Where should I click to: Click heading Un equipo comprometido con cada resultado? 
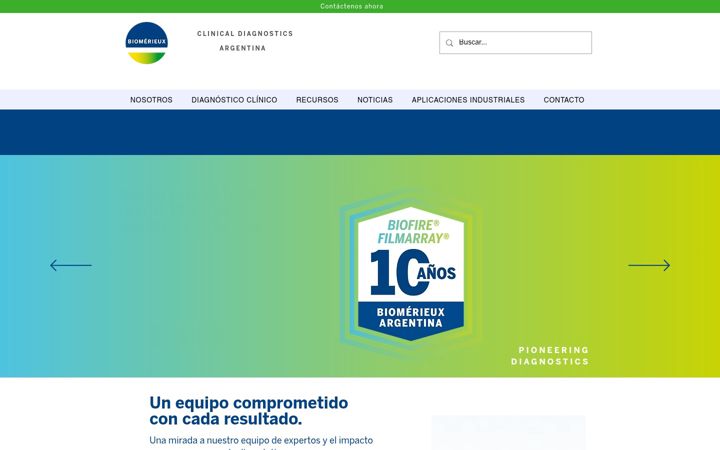point(248,411)
